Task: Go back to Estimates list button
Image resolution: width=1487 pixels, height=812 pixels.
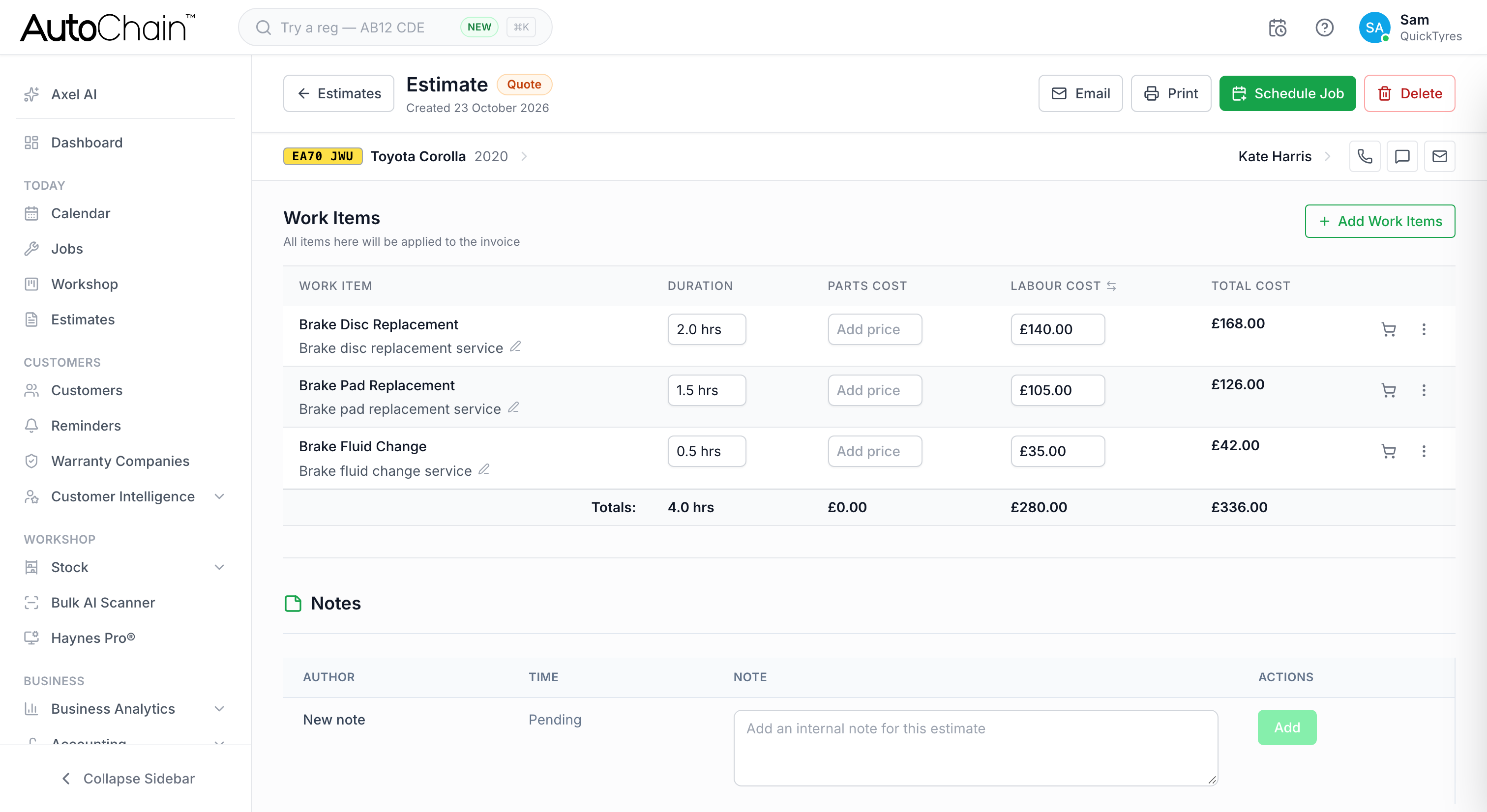Action: [x=339, y=93]
